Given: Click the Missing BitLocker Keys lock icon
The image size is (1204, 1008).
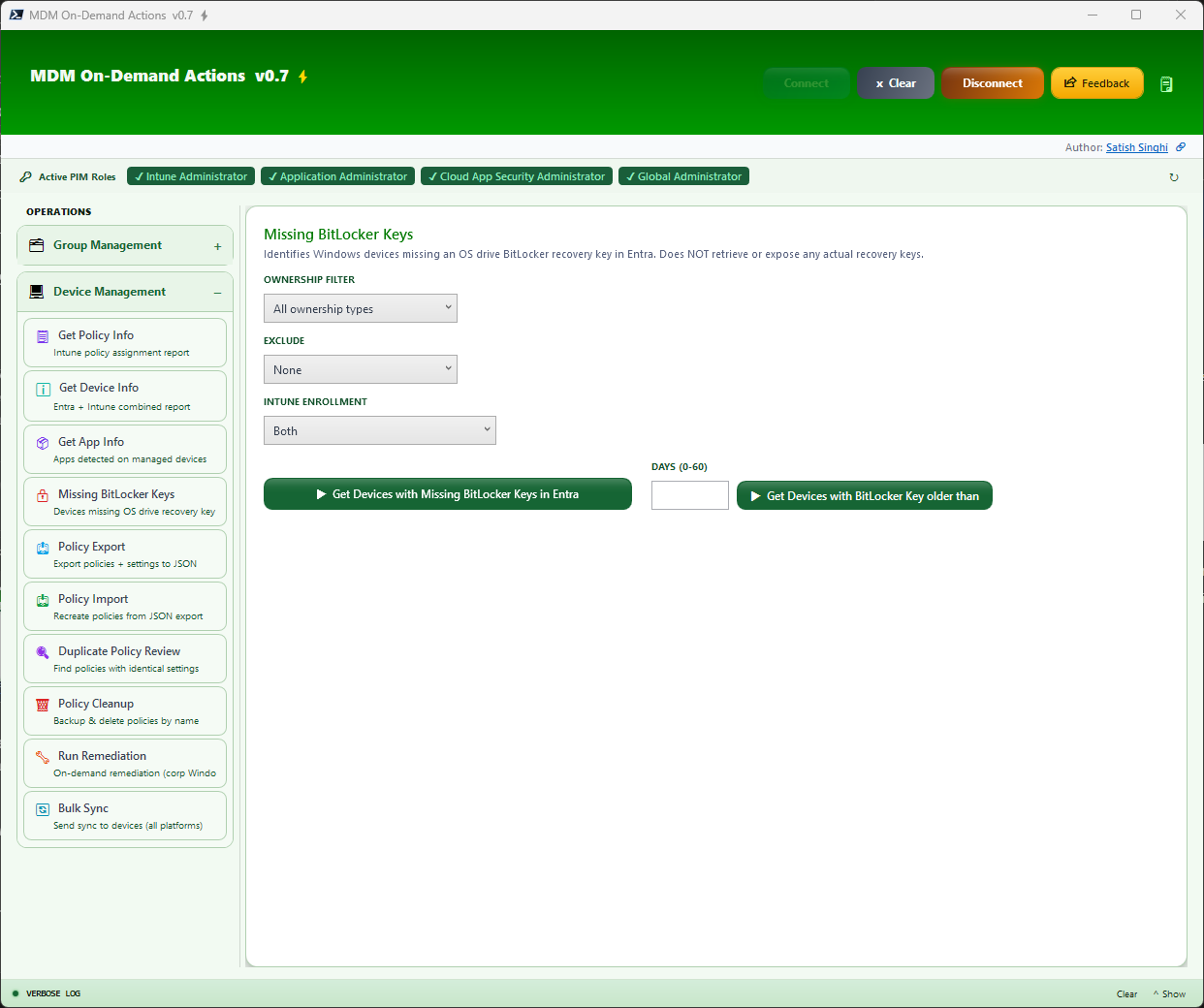Looking at the screenshot, I should coord(43,495).
